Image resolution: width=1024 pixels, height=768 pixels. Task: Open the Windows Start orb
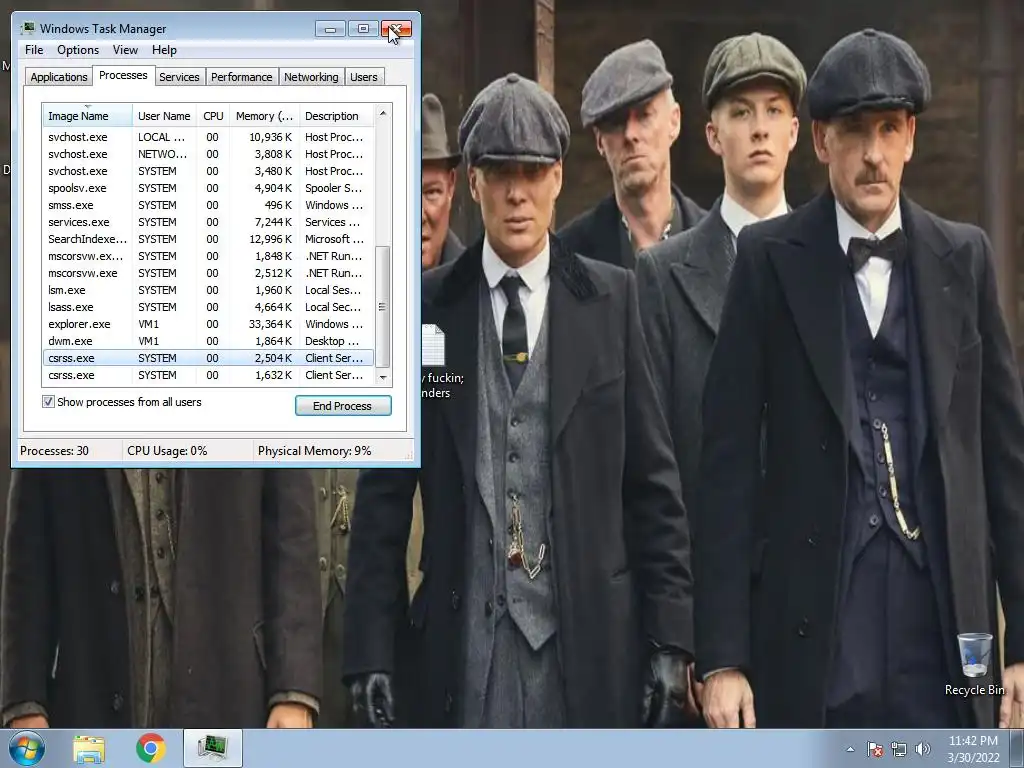pyautogui.click(x=27, y=748)
